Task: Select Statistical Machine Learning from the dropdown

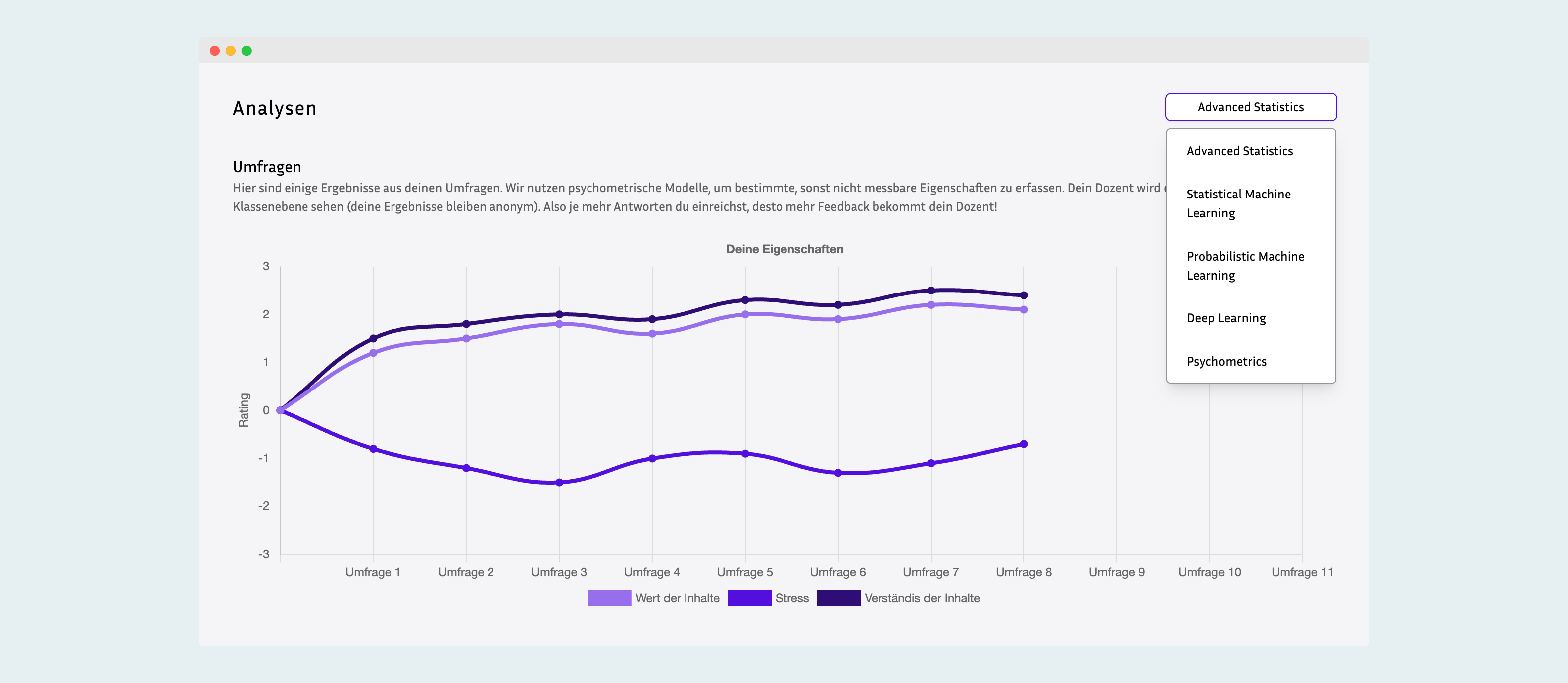Action: click(x=1238, y=203)
